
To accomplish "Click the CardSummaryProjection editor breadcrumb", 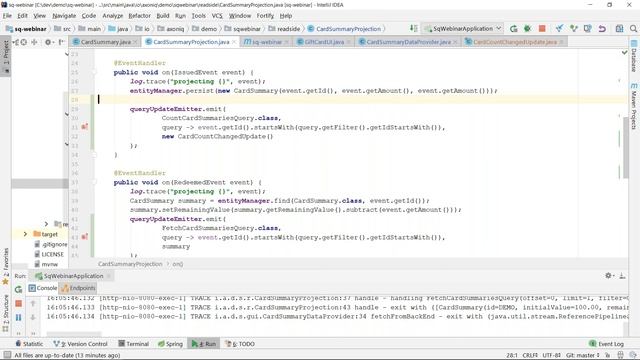I will (x=130, y=264).
